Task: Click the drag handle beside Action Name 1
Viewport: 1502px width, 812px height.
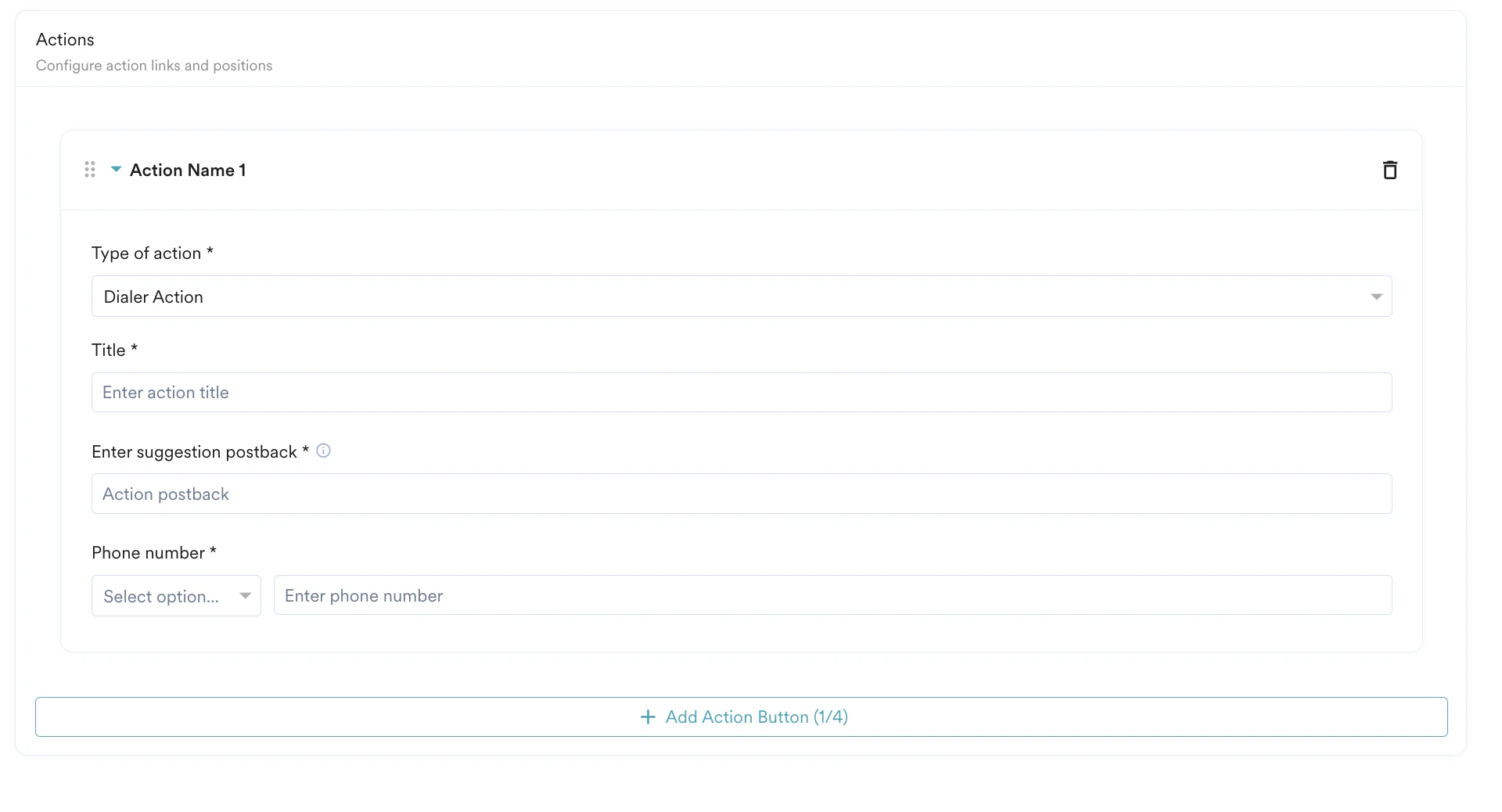Action: 90,169
